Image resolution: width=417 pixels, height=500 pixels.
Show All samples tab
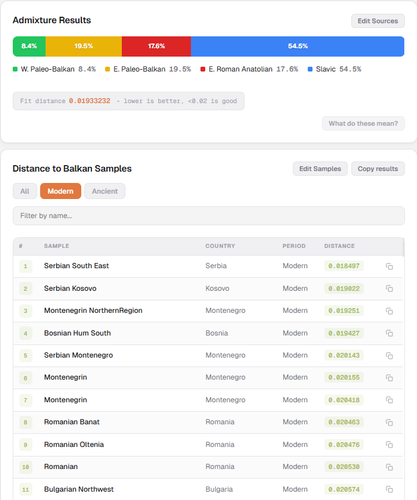point(25,191)
